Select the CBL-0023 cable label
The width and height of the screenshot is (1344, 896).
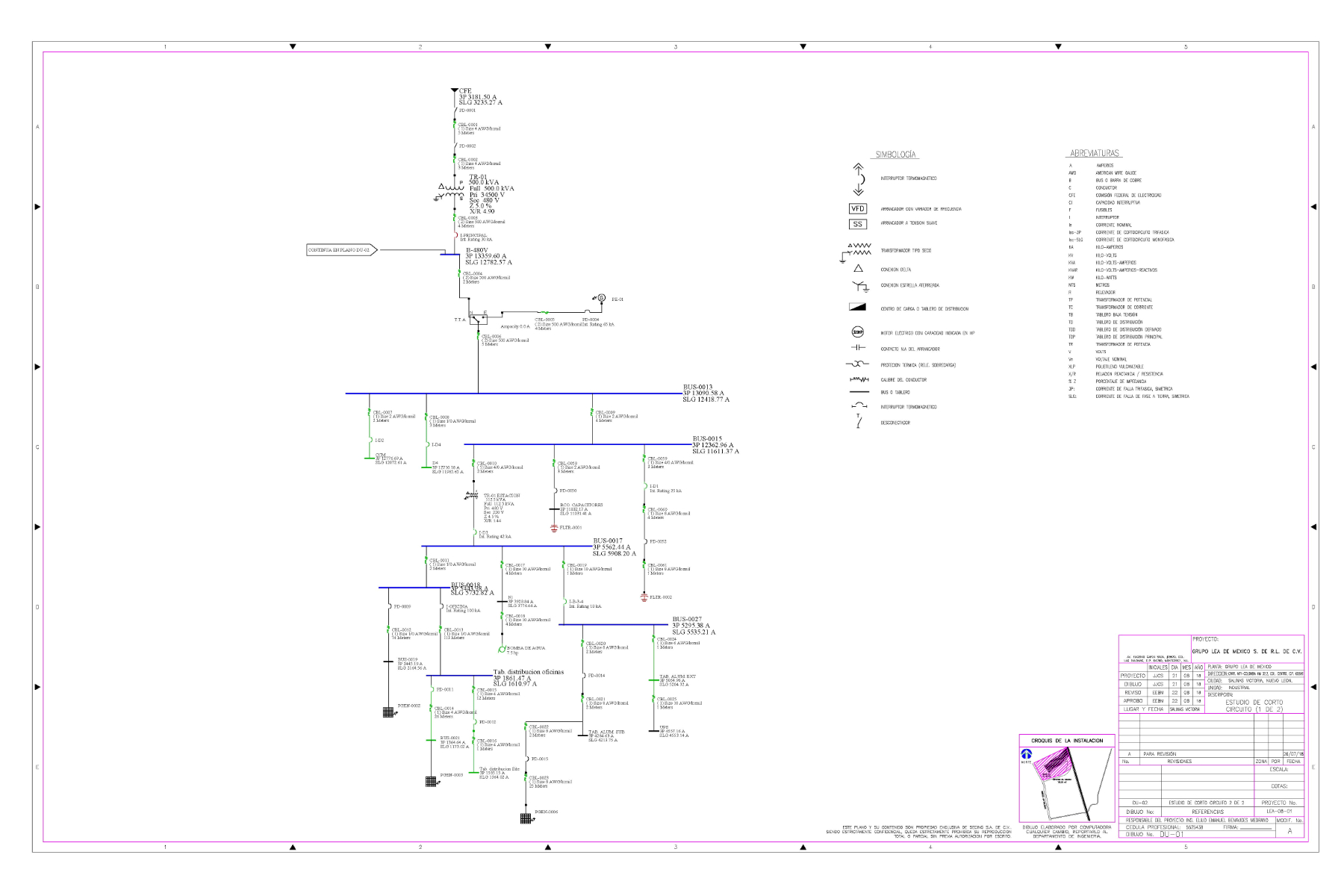click(x=539, y=777)
